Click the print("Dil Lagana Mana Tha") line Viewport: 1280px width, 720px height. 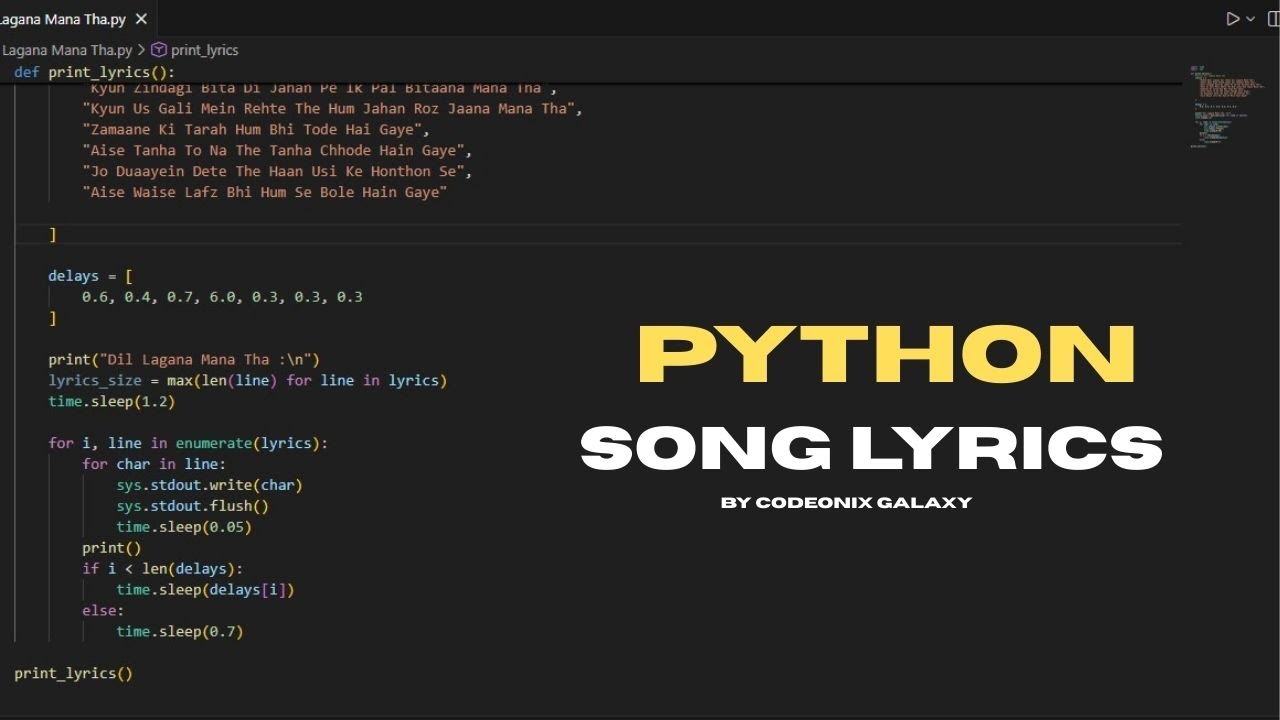tap(184, 360)
